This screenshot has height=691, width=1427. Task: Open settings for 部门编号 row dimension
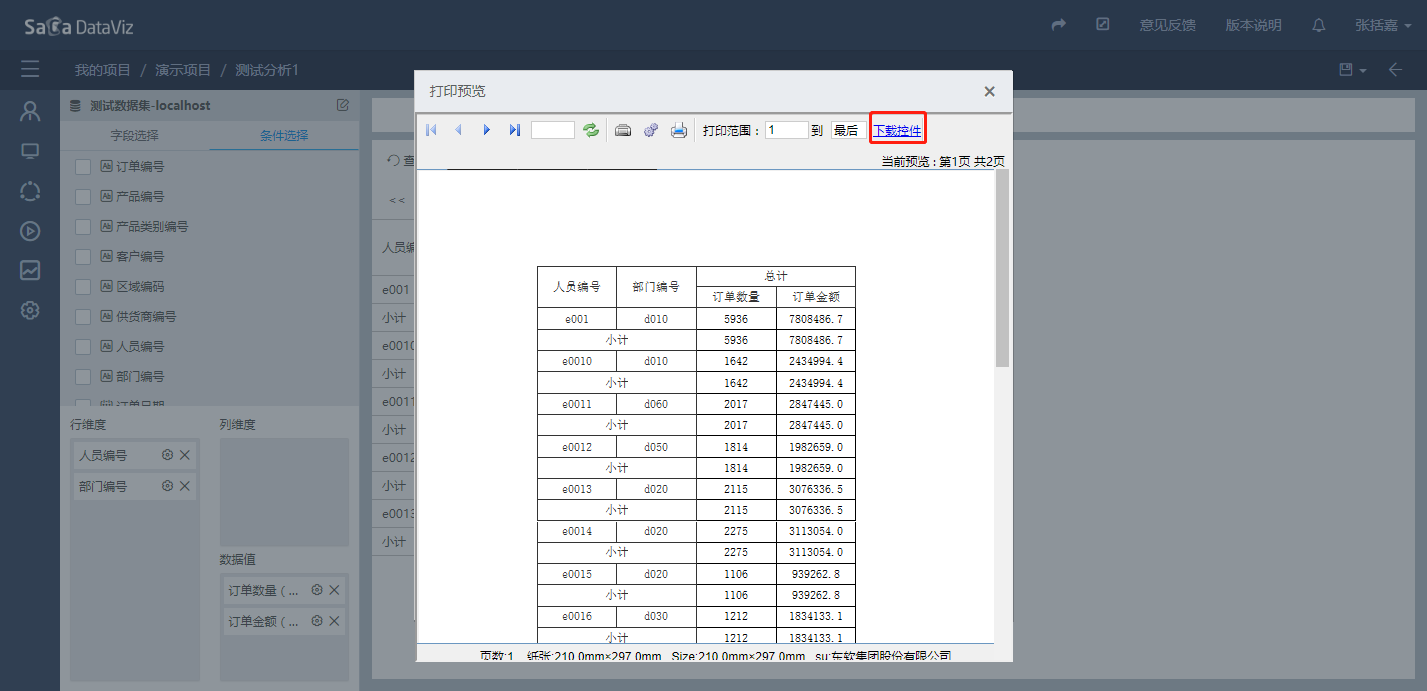click(168, 486)
